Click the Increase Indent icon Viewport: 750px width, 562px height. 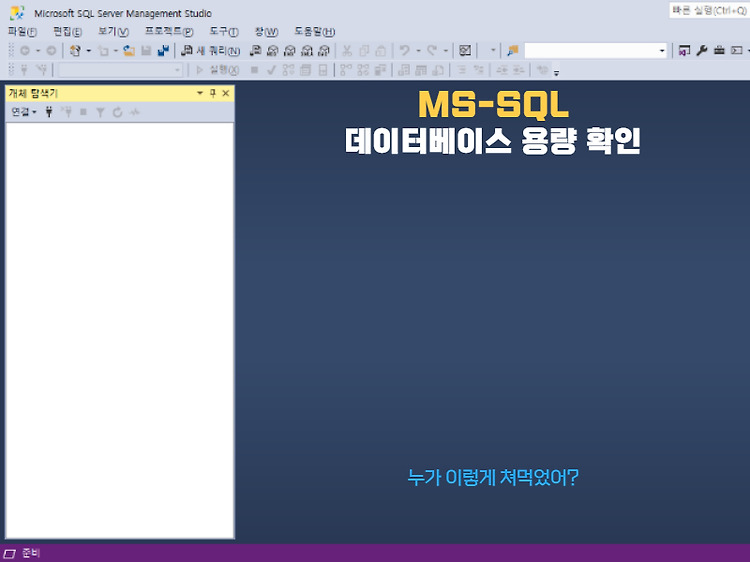click(x=519, y=70)
